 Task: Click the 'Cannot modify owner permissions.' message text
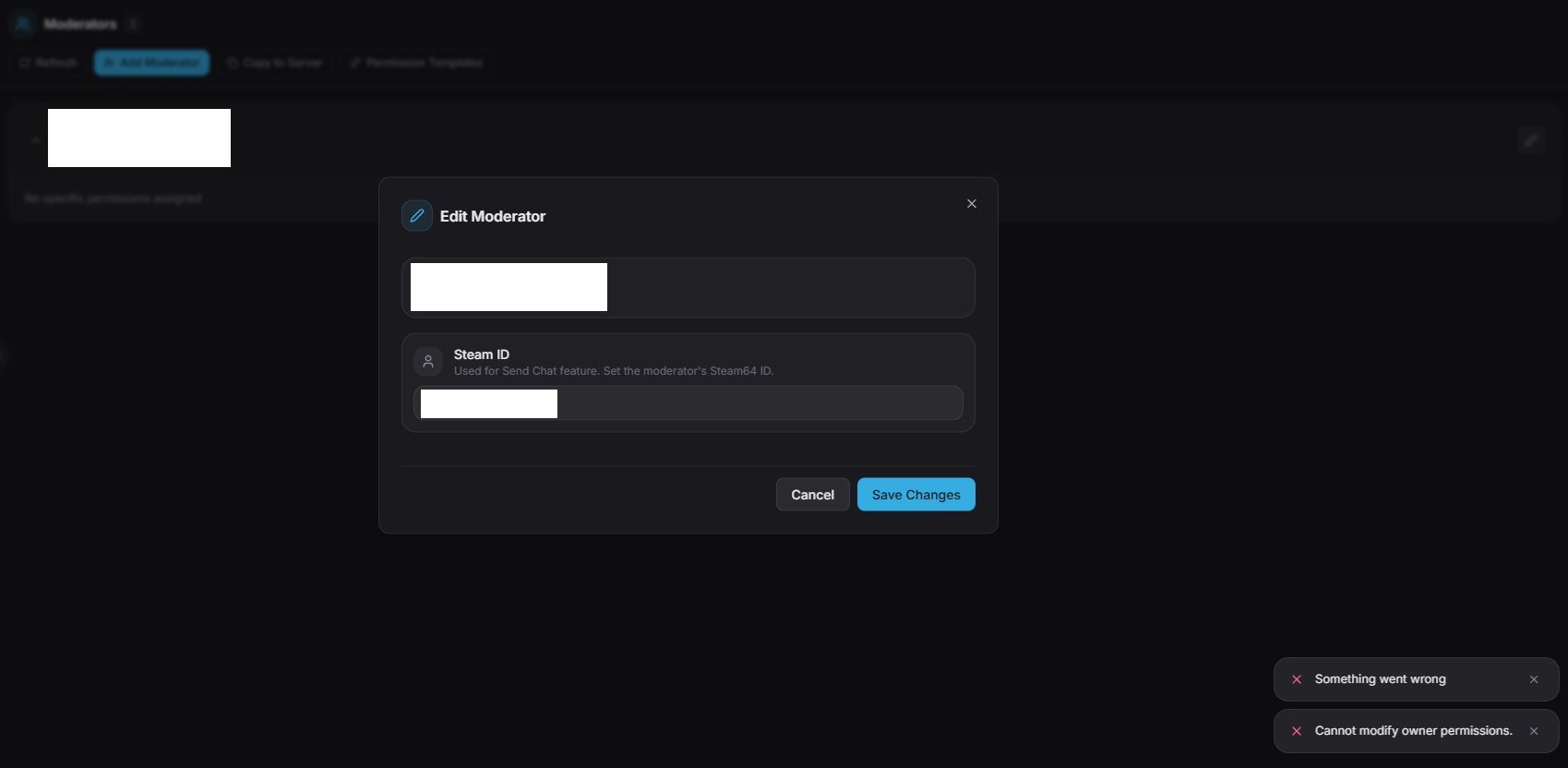click(1413, 731)
